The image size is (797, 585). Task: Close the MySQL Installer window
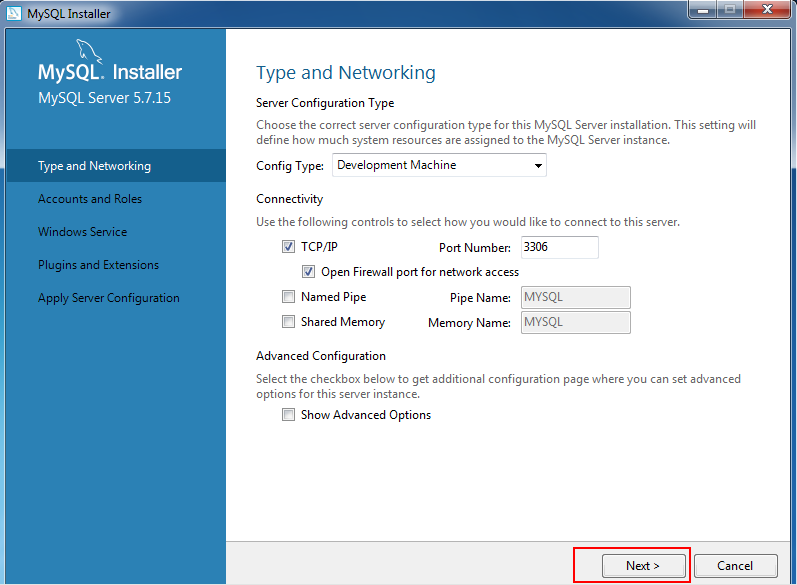click(x=768, y=10)
